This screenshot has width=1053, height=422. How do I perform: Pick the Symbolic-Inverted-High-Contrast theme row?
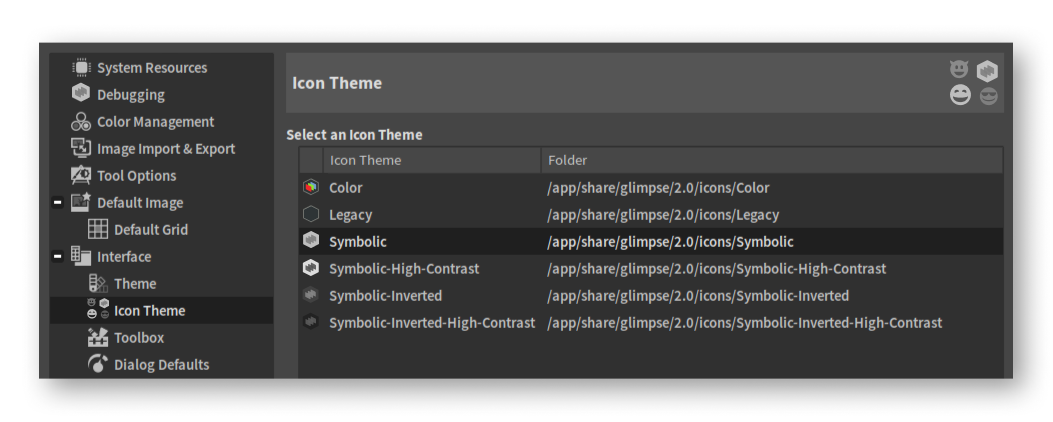click(651, 323)
